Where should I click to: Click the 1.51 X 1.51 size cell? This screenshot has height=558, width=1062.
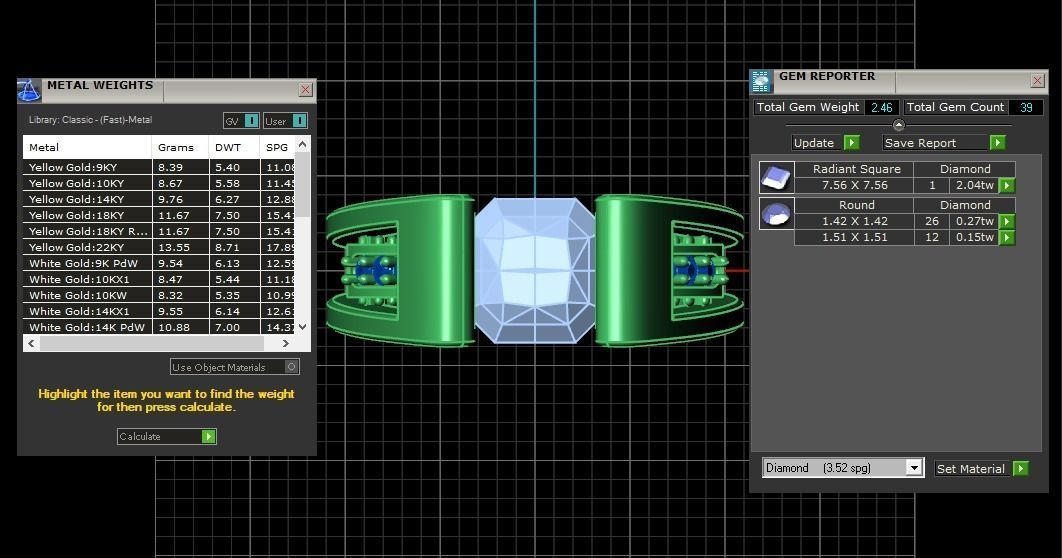point(854,238)
